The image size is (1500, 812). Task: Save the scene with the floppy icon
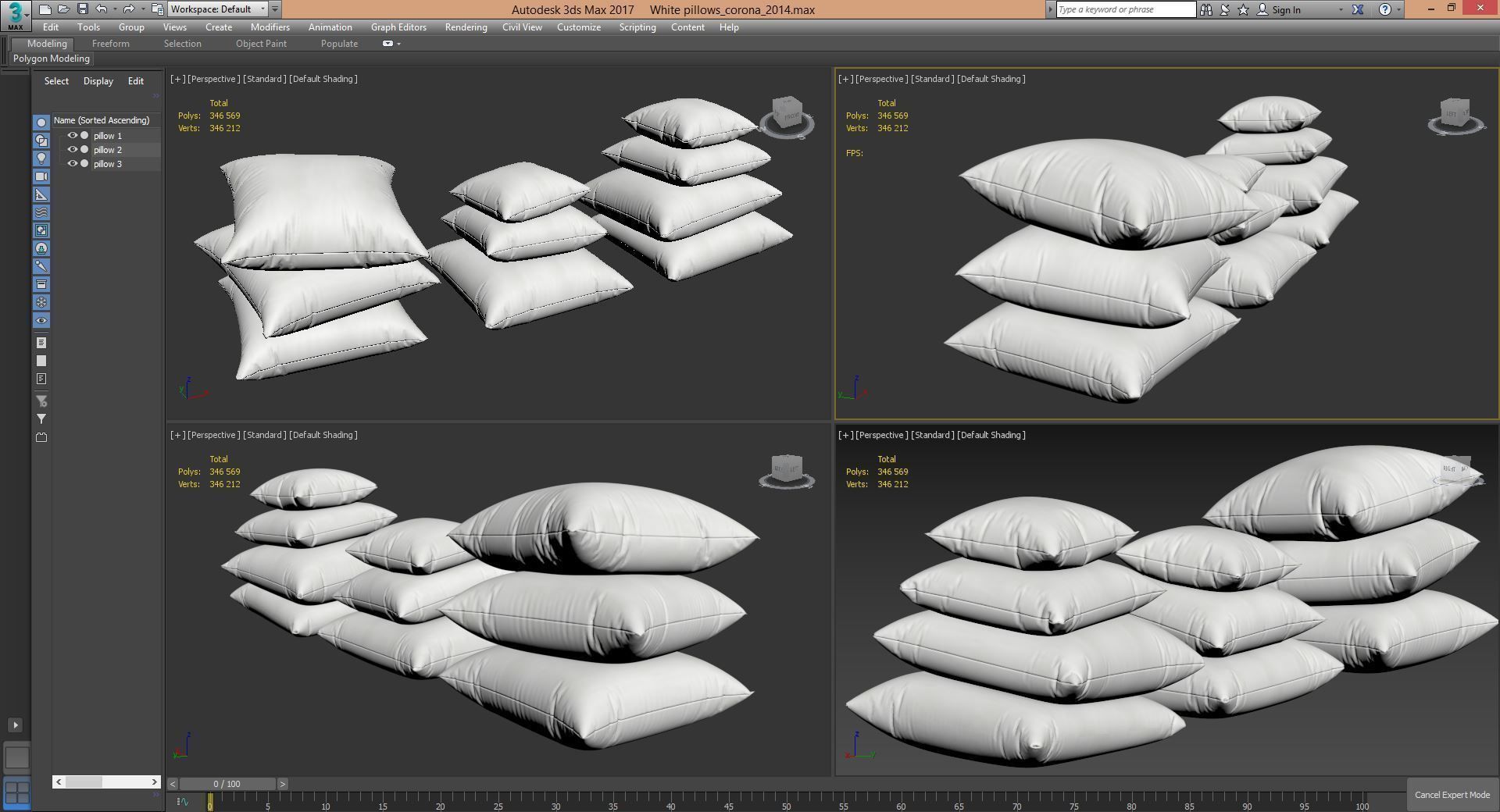pyautogui.click(x=82, y=9)
